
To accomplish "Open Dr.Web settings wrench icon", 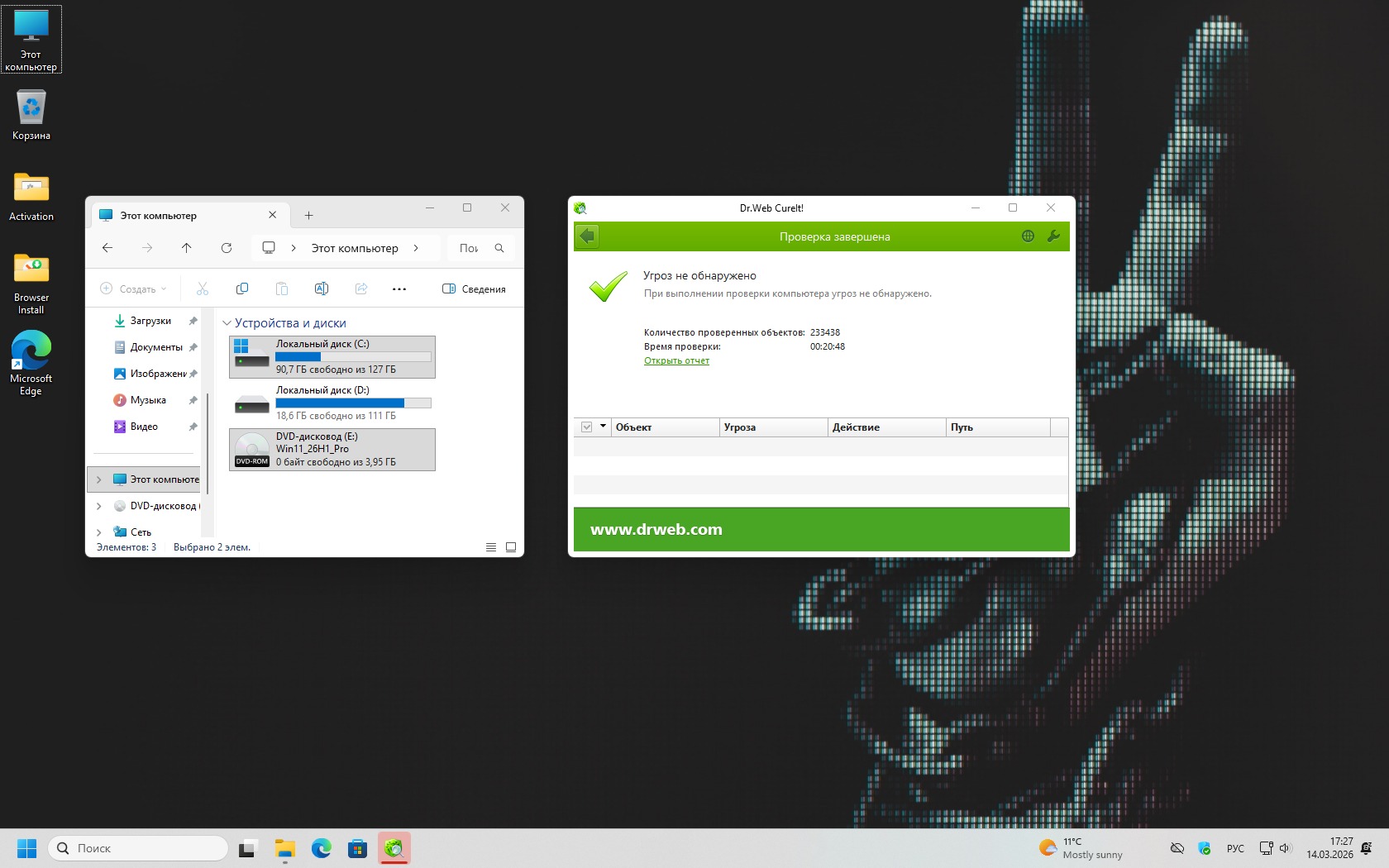I will tap(1053, 236).
